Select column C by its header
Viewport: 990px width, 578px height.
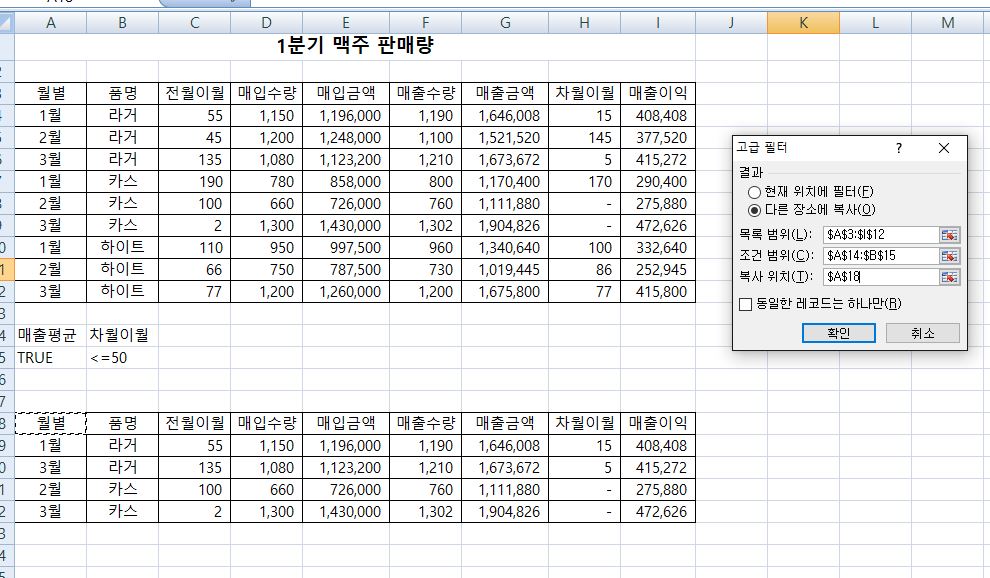pyautogui.click(x=194, y=23)
